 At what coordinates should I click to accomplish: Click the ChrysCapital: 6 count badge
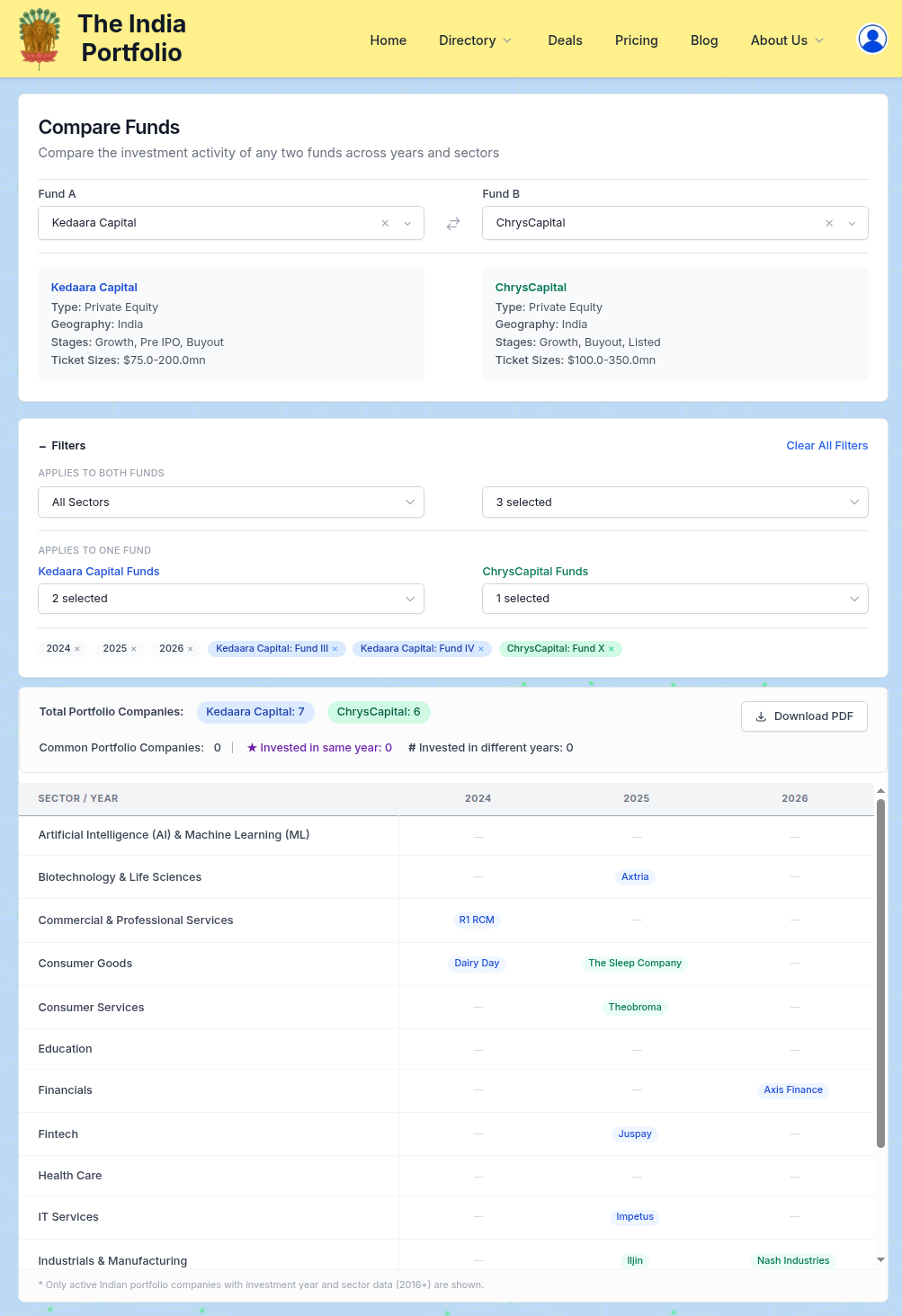click(x=379, y=712)
